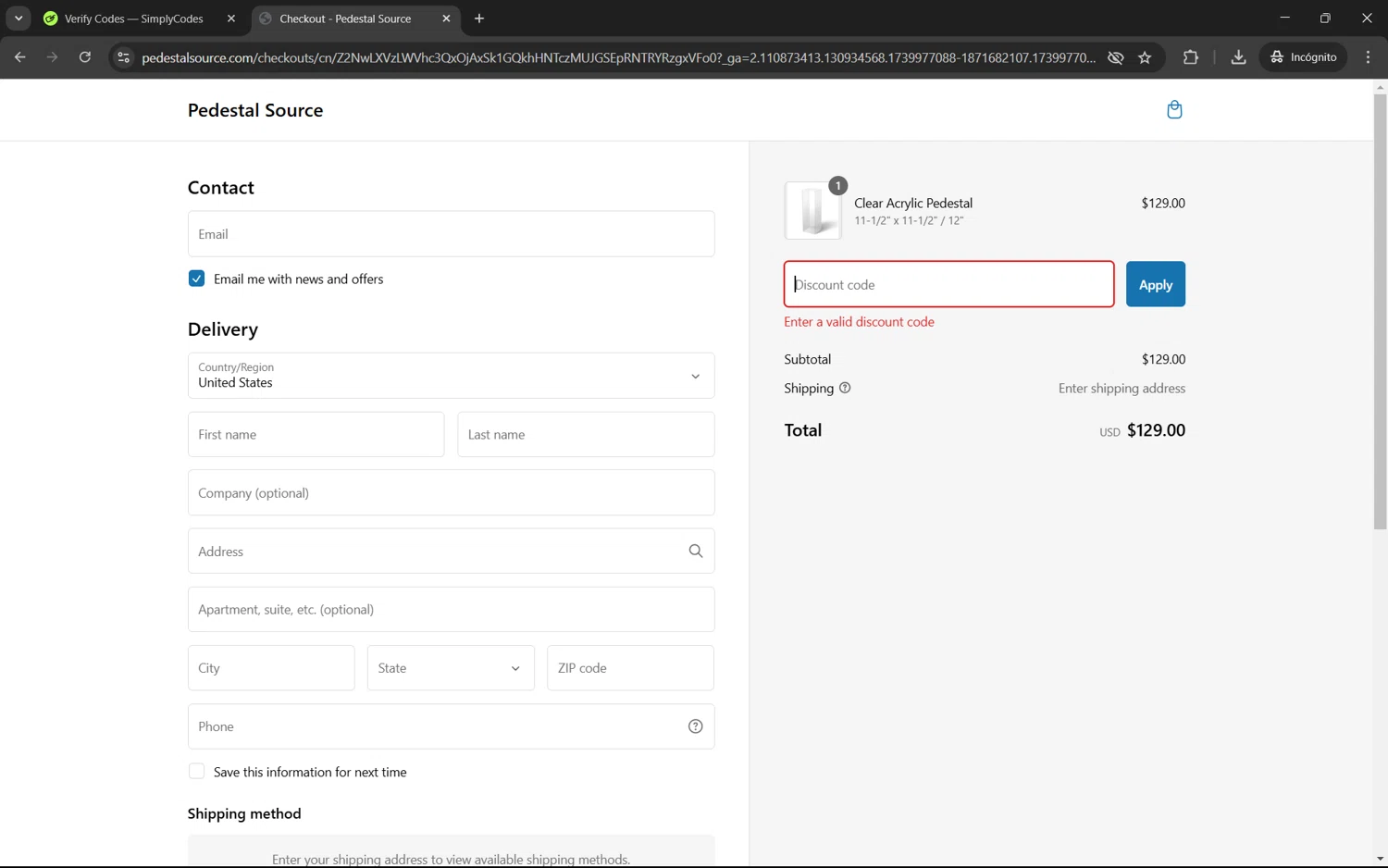Click the address search magnifier icon

696,551
